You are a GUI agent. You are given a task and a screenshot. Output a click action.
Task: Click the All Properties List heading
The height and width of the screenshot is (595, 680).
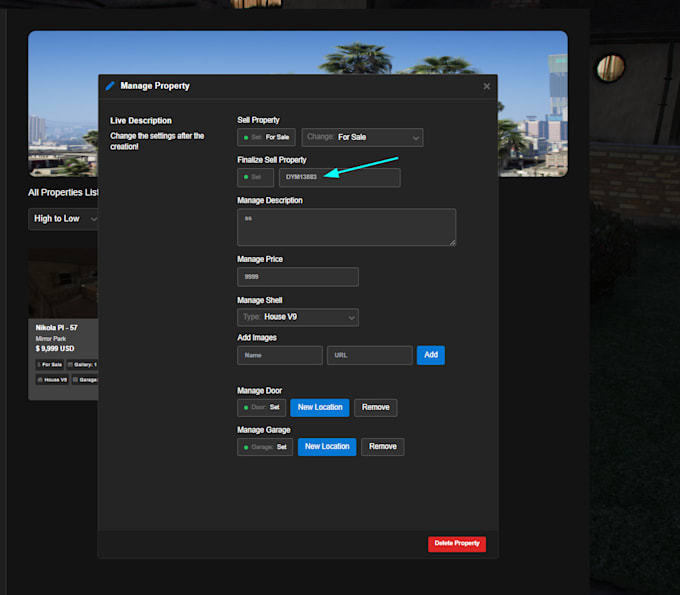(63, 193)
